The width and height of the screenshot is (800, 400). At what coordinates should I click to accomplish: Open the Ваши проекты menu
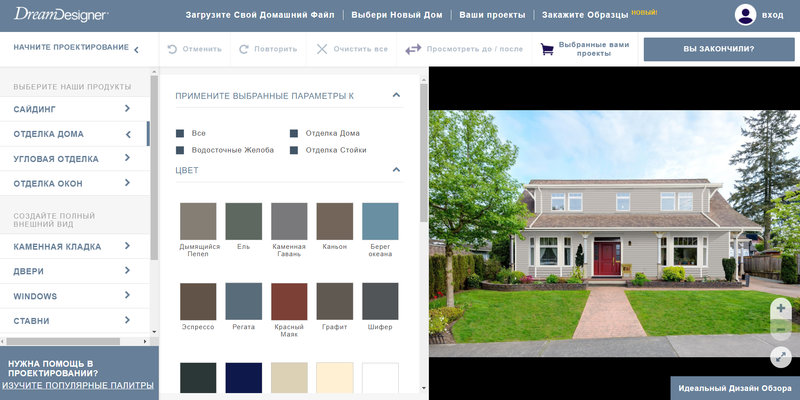[492, 15]
